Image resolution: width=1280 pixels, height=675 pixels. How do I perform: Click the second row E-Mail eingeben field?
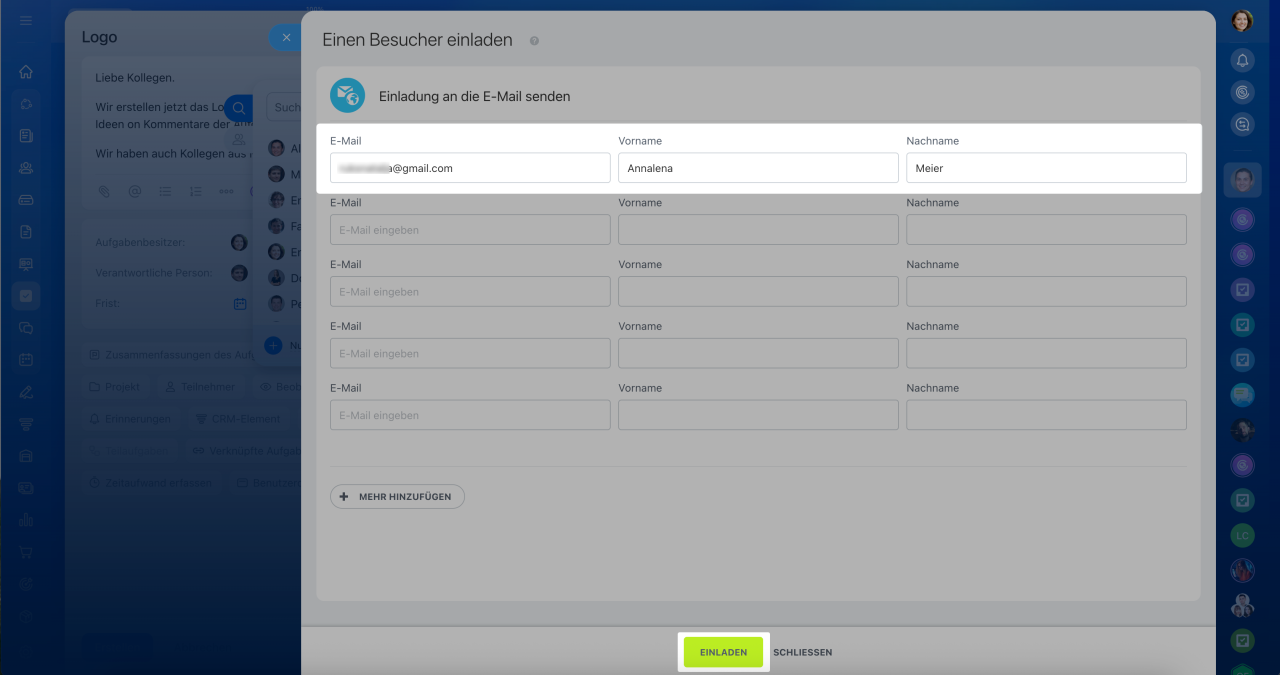pos(470,230)
